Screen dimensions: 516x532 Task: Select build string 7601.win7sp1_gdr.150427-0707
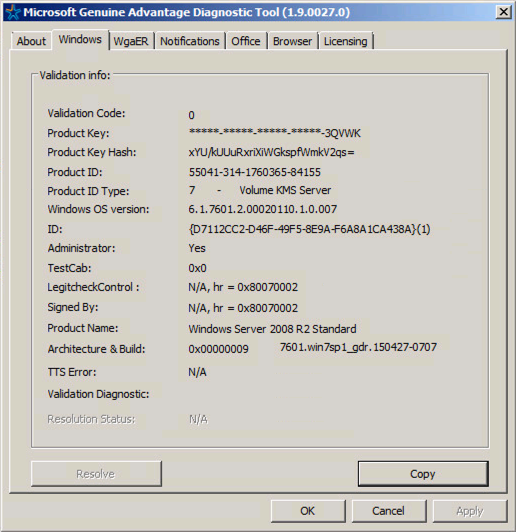pyautogui.click(x=358, y=347)
